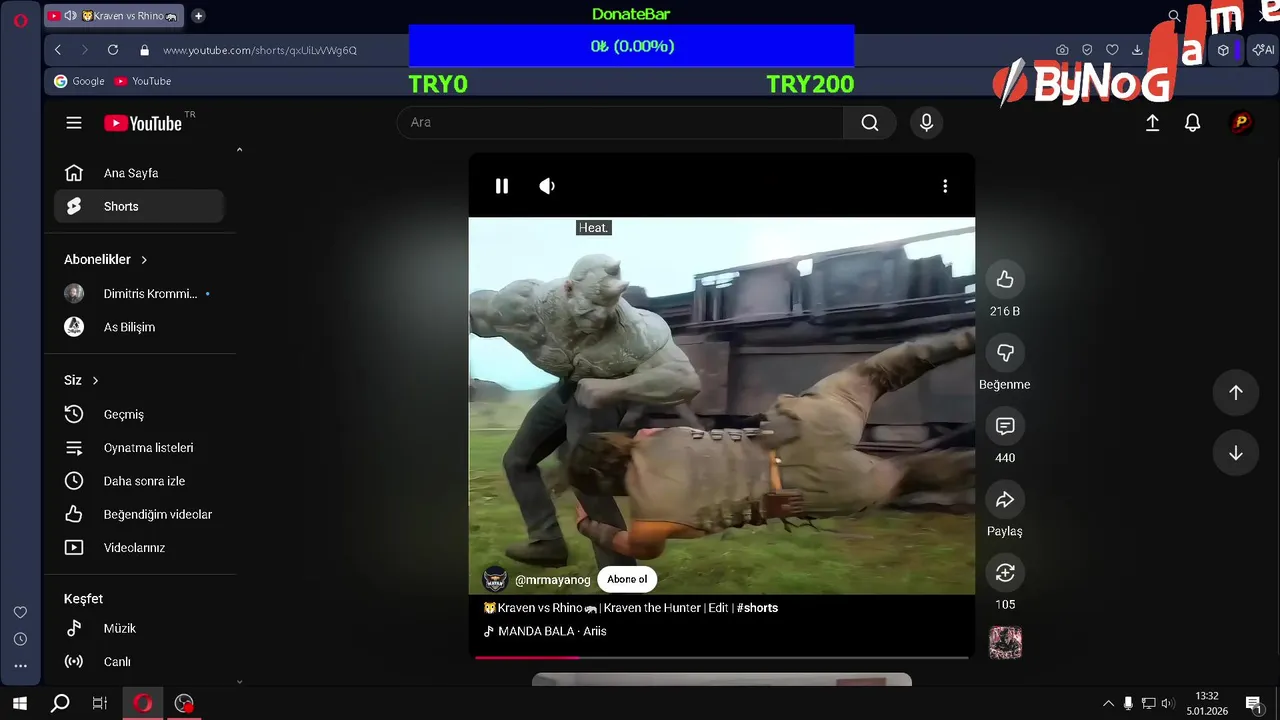Mute the Shorts video volume

547,186
